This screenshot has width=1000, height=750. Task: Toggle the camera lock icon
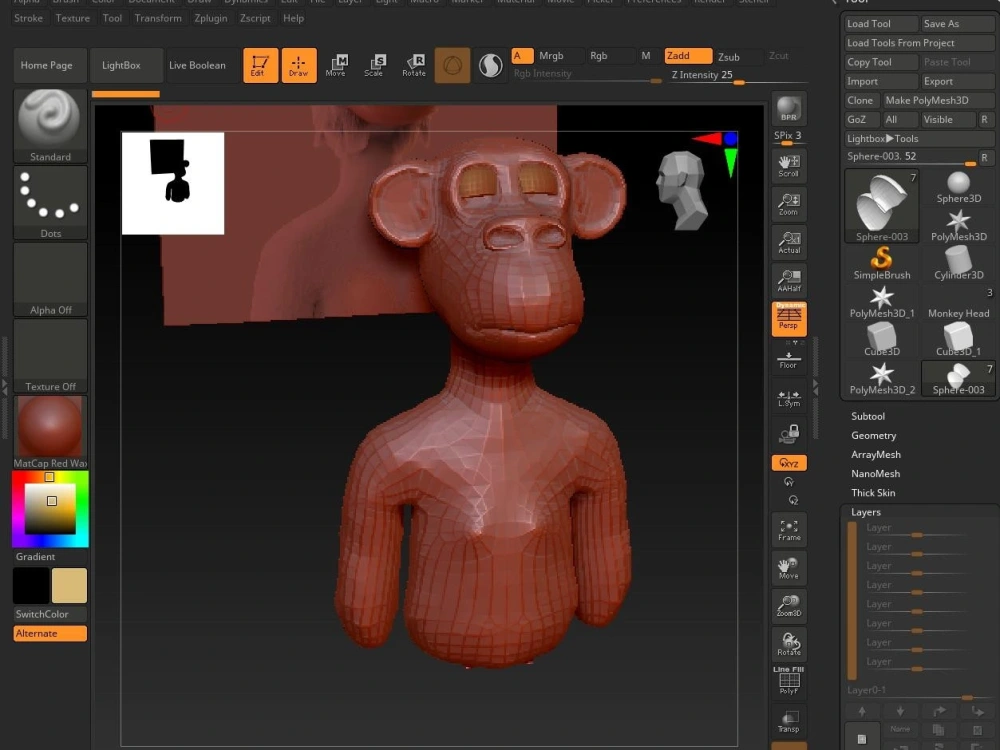[x=789, y=434]
